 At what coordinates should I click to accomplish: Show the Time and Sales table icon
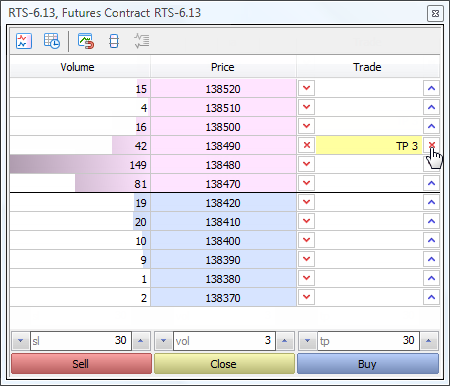click(52, 41)
